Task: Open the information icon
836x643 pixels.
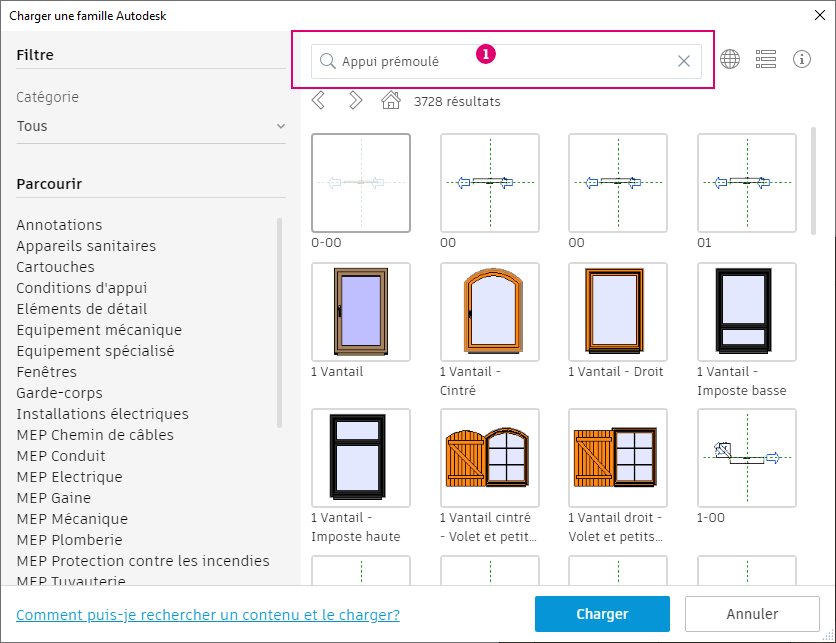Action: pyautogui.click(x=802, y=60)
